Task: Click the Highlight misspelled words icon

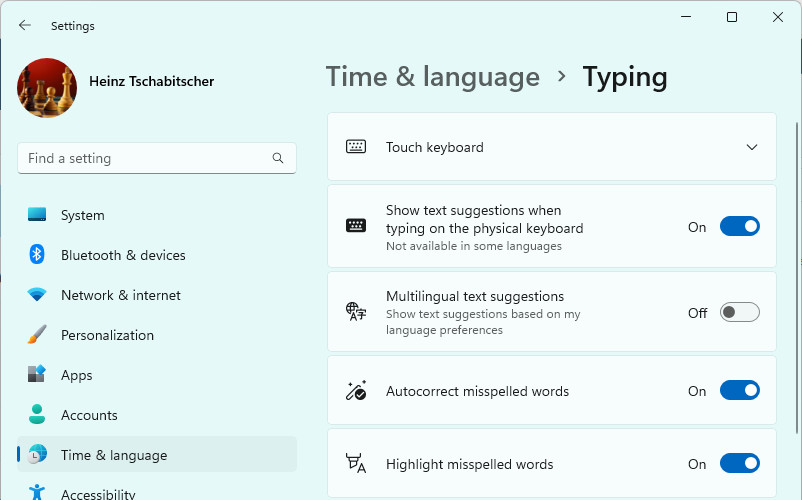Action: pyautogui.click(x=356, y=463)
